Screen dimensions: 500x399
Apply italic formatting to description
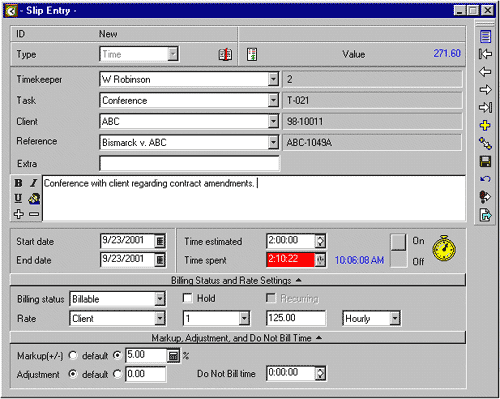(x=34, y=183)
